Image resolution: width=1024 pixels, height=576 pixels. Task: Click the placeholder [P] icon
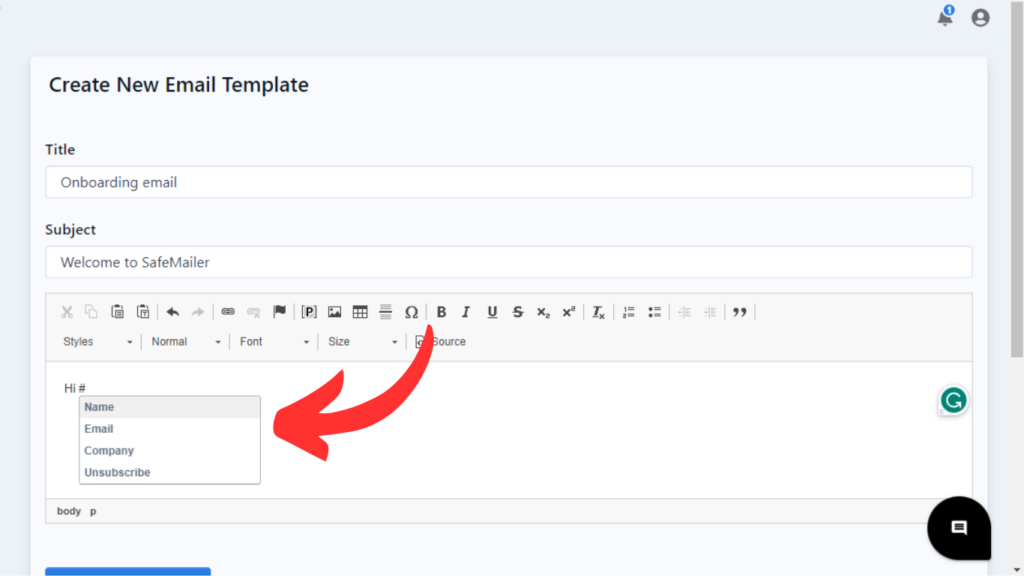pyautogui.click(x=309, y=312)
